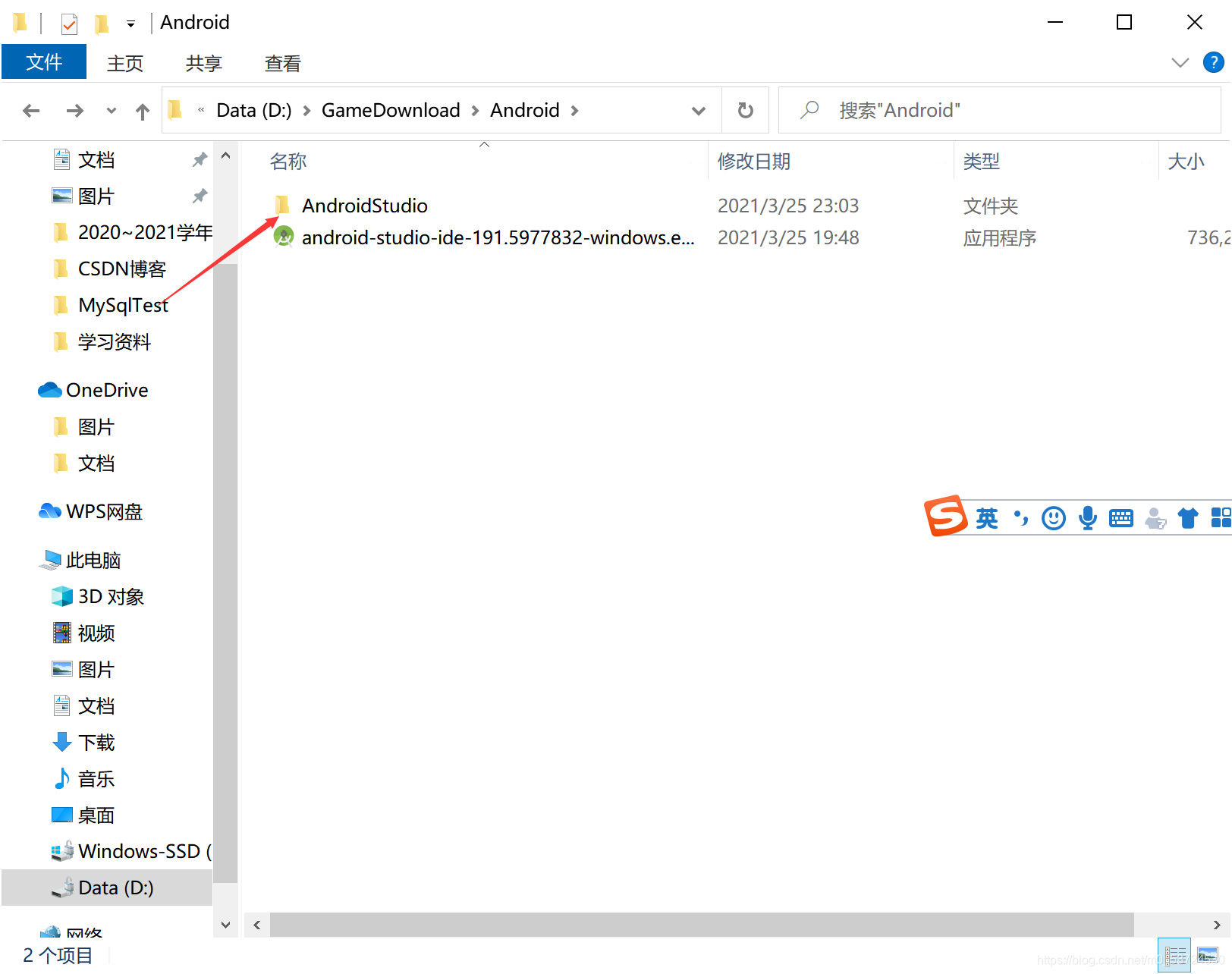Switch to details view layout
The width and height of the screenshot is (1232, 974).
[1175, 955]
